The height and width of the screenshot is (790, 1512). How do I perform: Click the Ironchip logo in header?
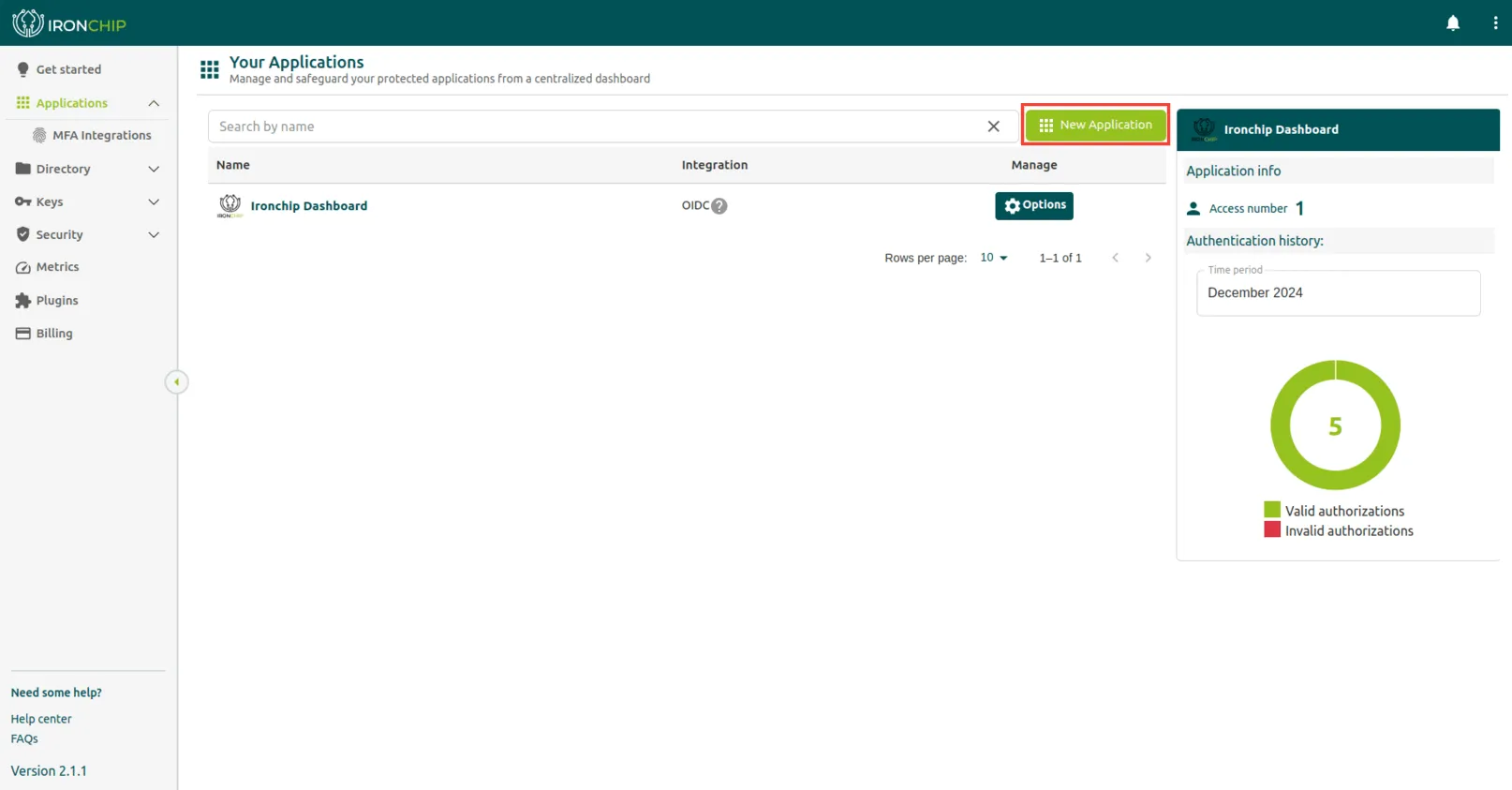pyautogui.click(x=68, y=23)
